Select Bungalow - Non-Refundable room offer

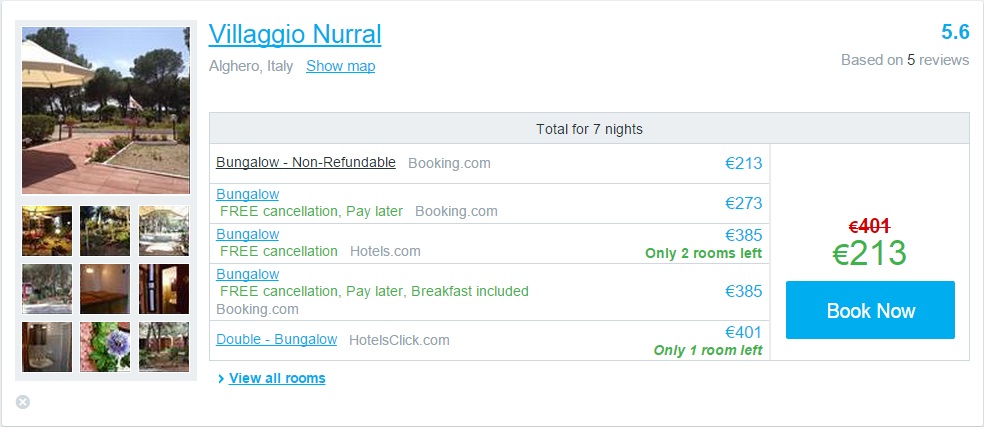point(306,162)
